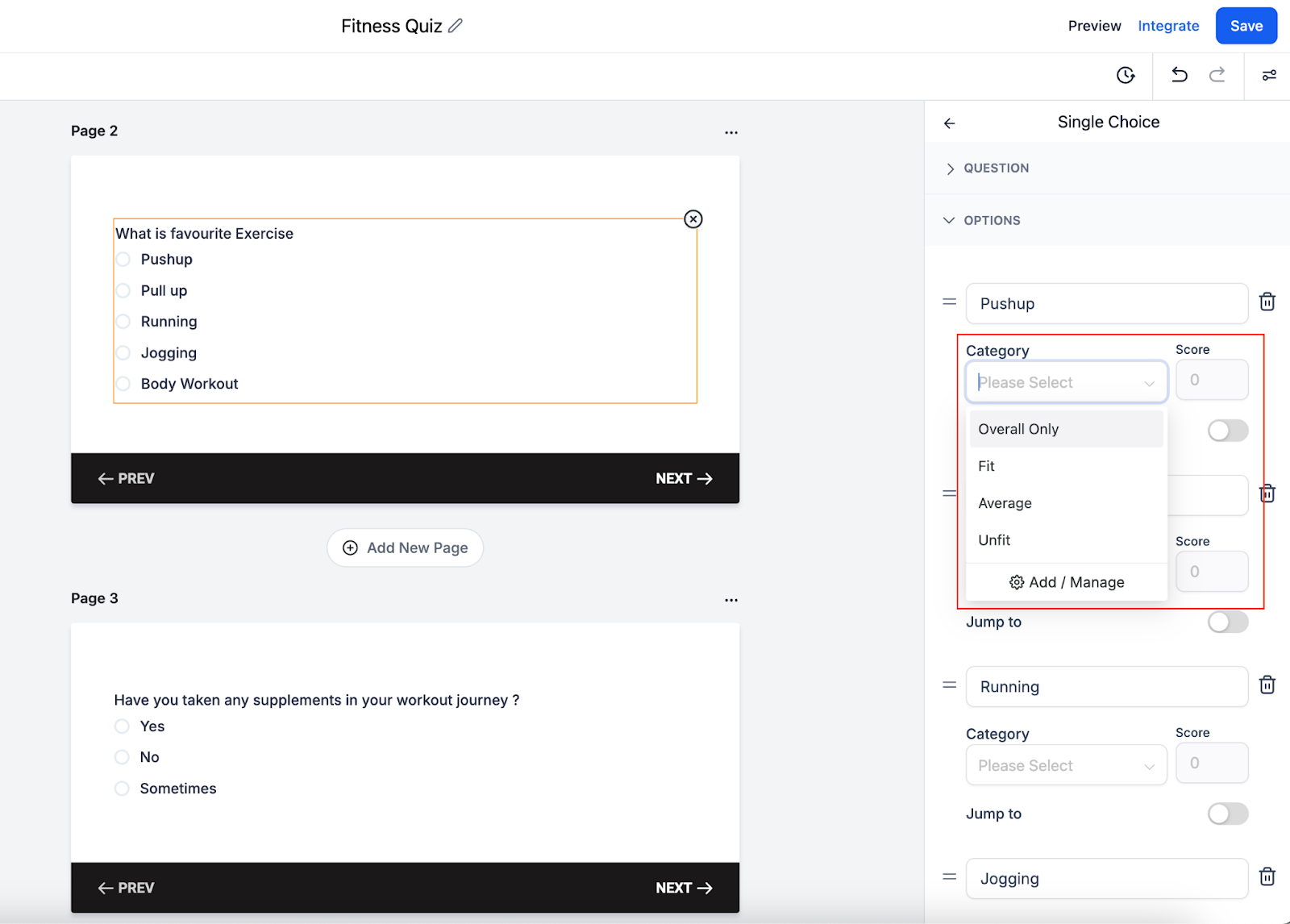1290x924 pixels.
Task: Delete the Running option
Action: point(1267,685)
